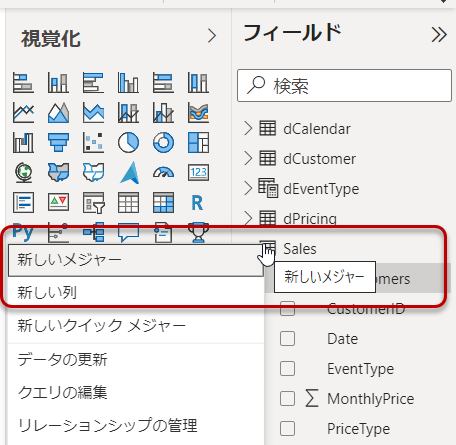Expand the dEventType table
Viewport: 456px width, 445px height.
pyautogui.click(x=248, y=189)
